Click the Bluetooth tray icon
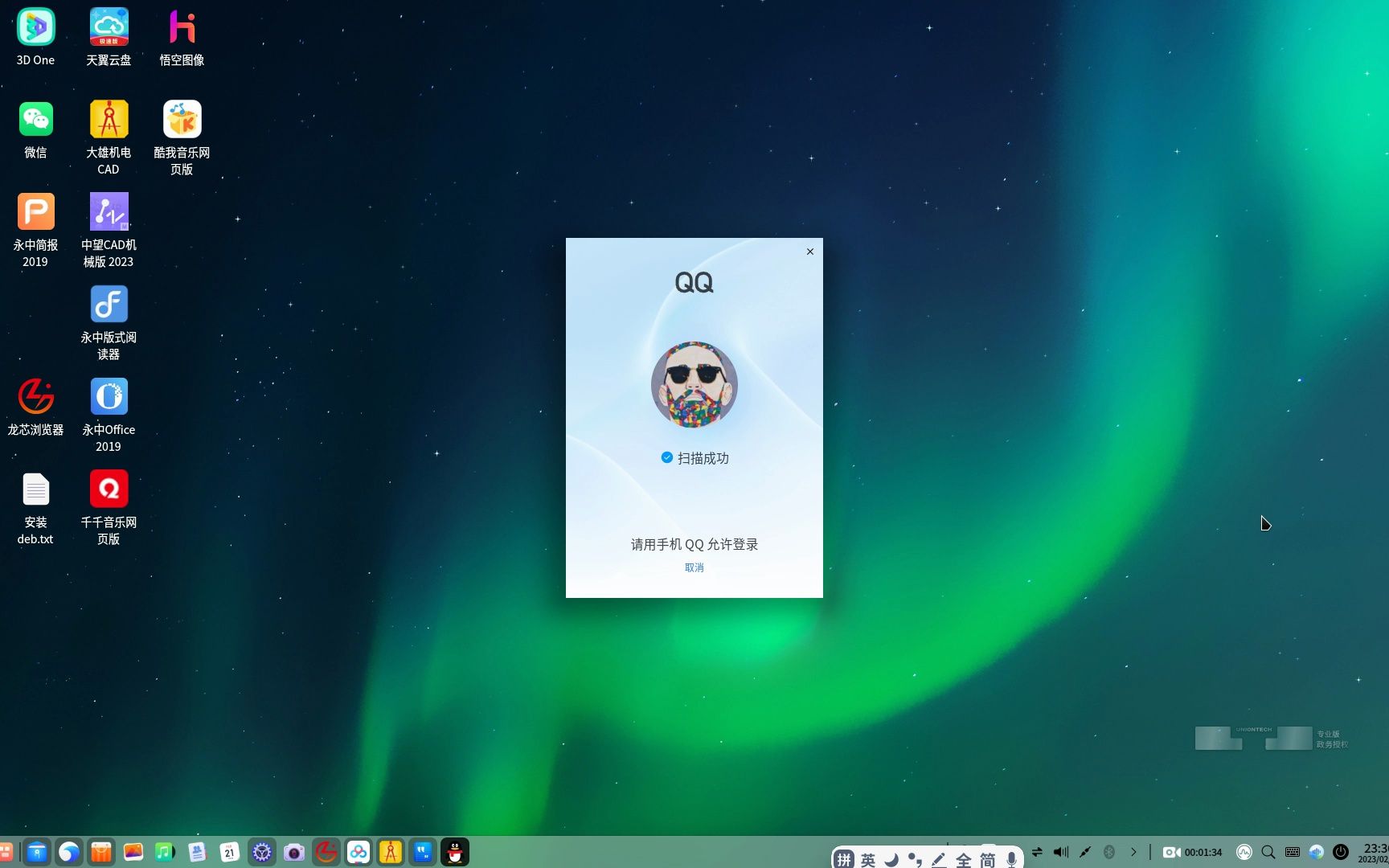 [1109, 852]
